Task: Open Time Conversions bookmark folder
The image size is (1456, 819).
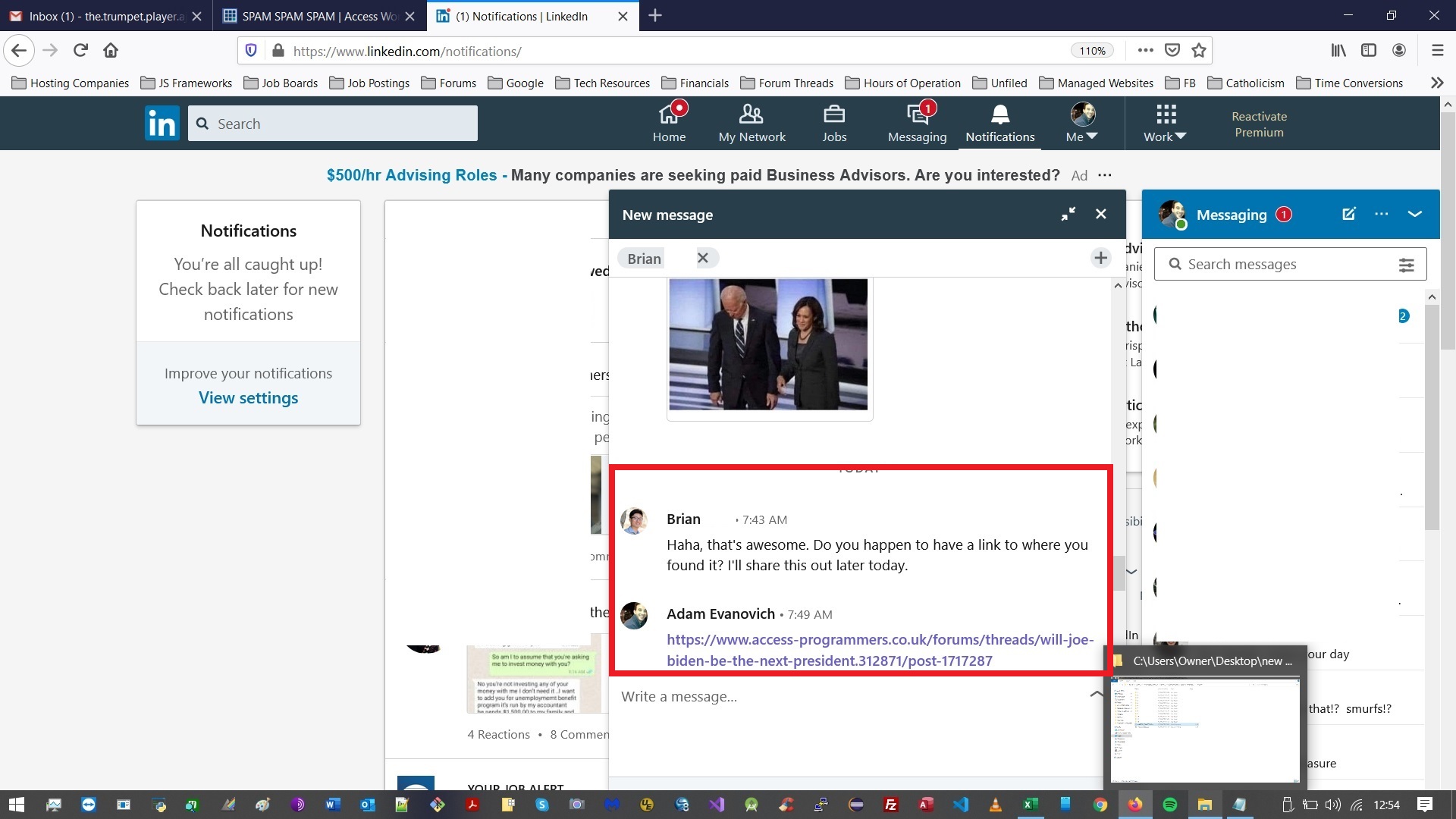Action: click(1350, 83)
